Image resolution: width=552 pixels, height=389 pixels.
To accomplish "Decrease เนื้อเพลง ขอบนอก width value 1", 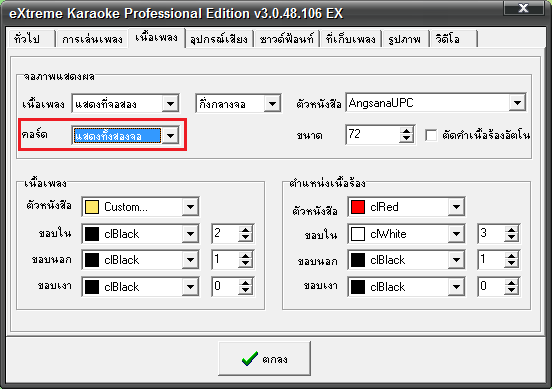I will 245,264.
